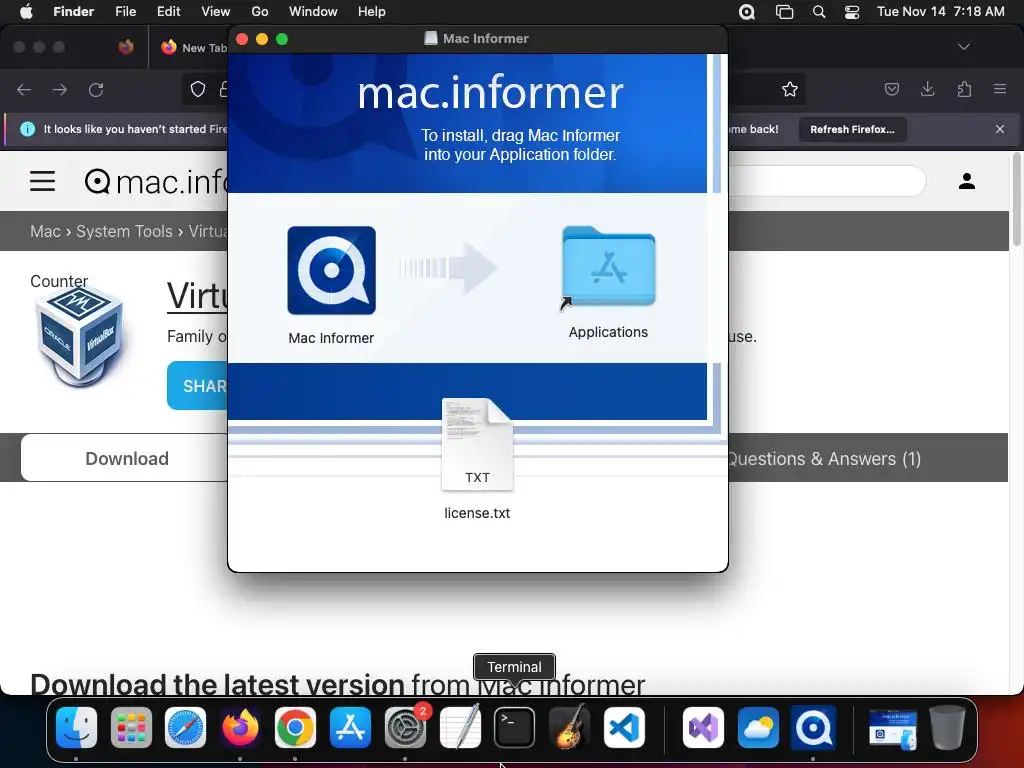Screen dimensions: 1024x768
Task: Click the Firefox page vertical scrollbar
Action: click(x=1016, y=200)
